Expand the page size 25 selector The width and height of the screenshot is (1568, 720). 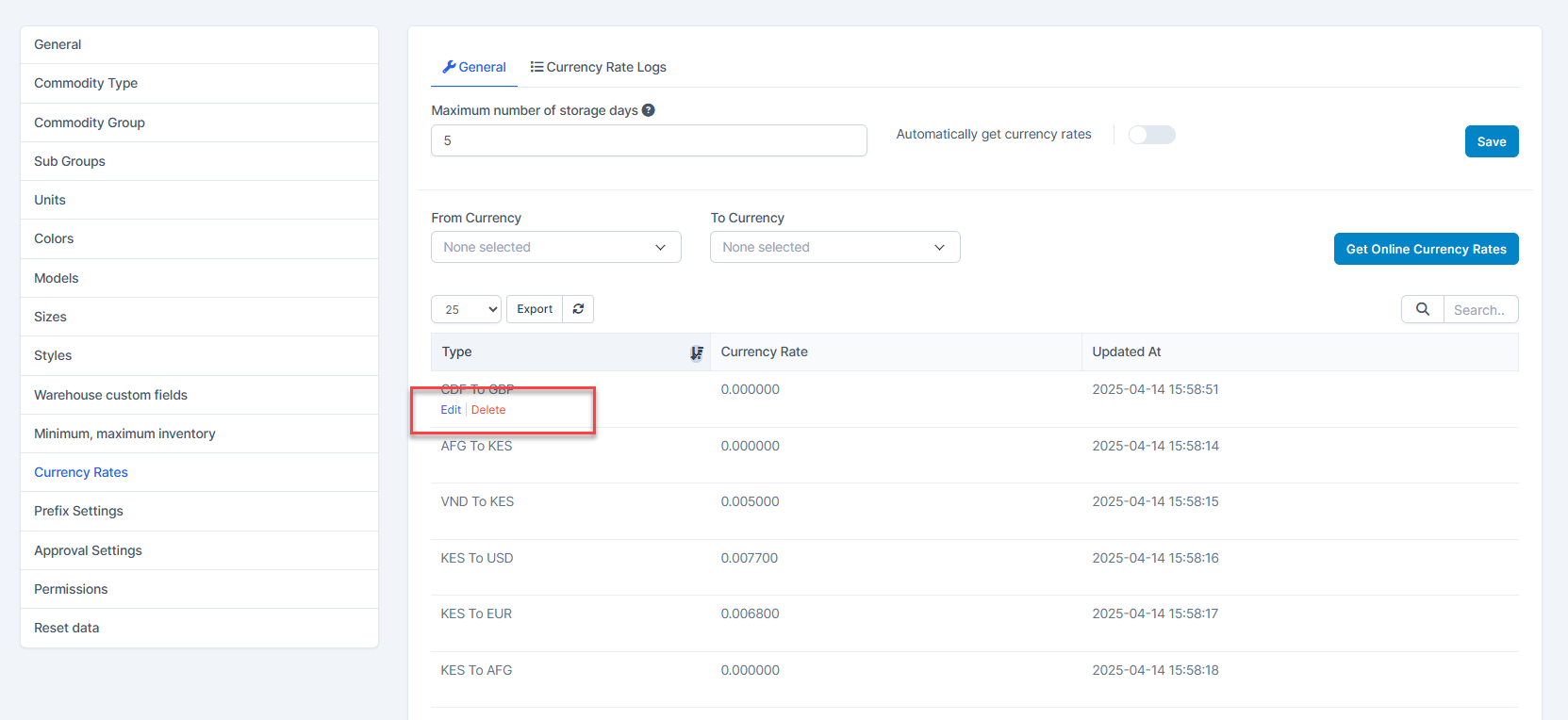pos(466,309)
